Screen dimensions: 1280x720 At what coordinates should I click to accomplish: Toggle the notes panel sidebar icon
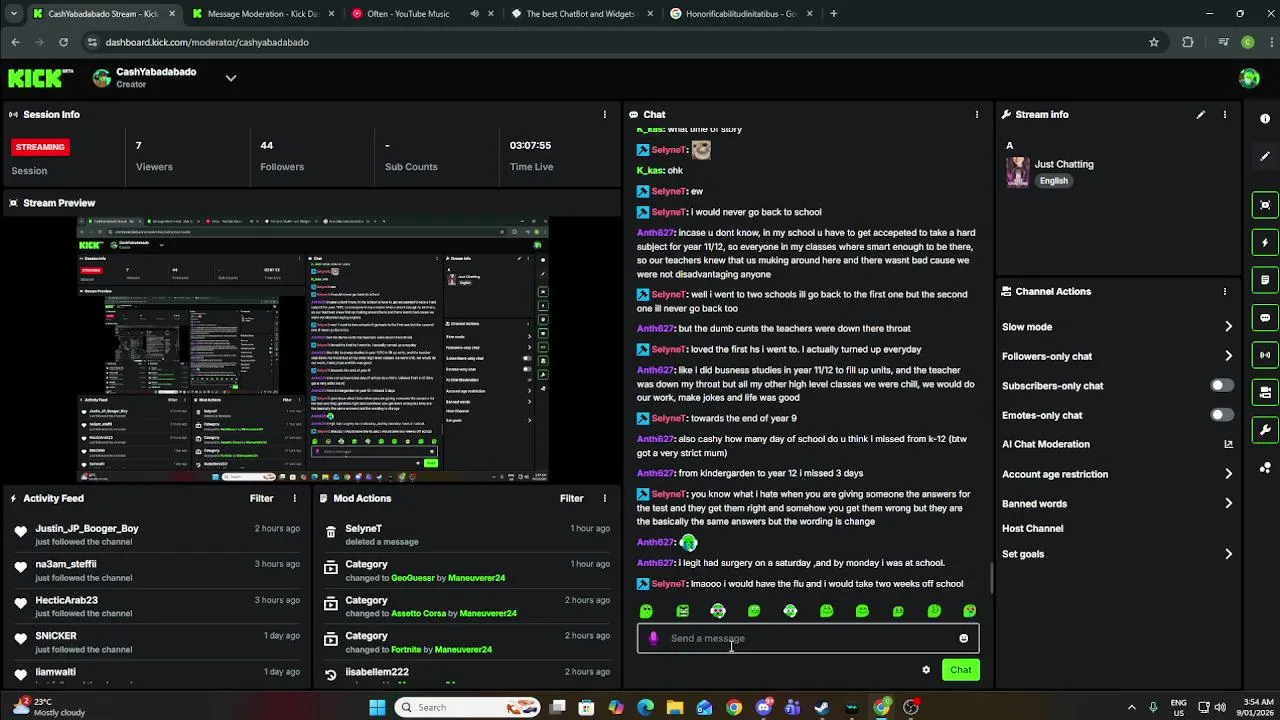1265,280
